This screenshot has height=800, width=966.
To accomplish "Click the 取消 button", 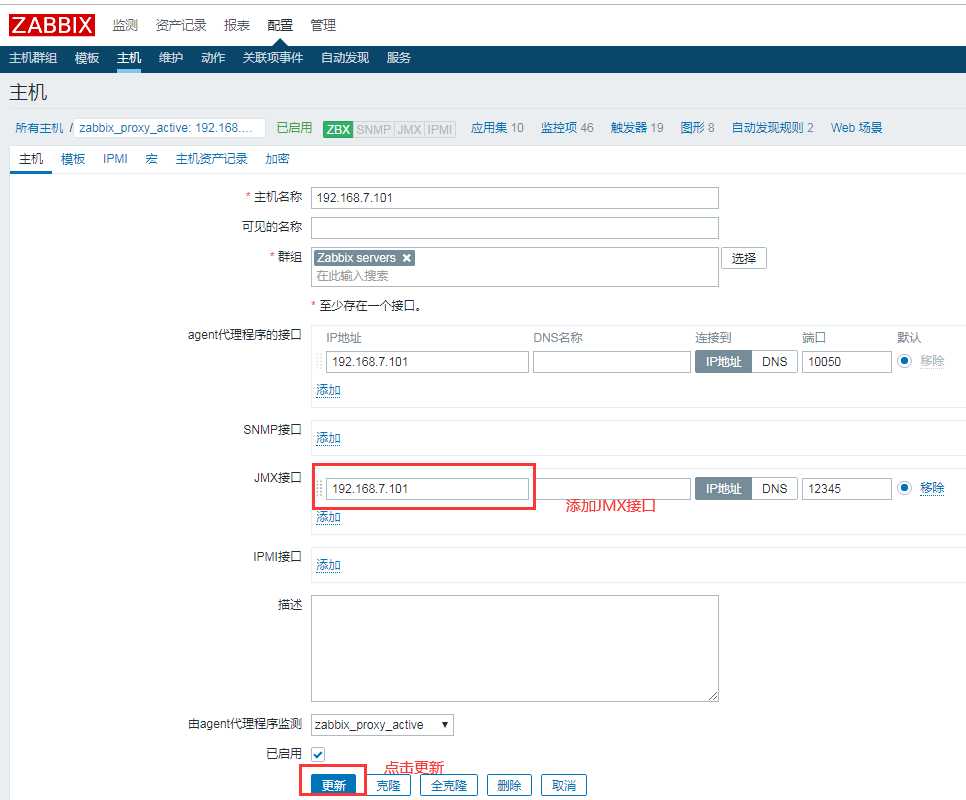I will point(564,785).
